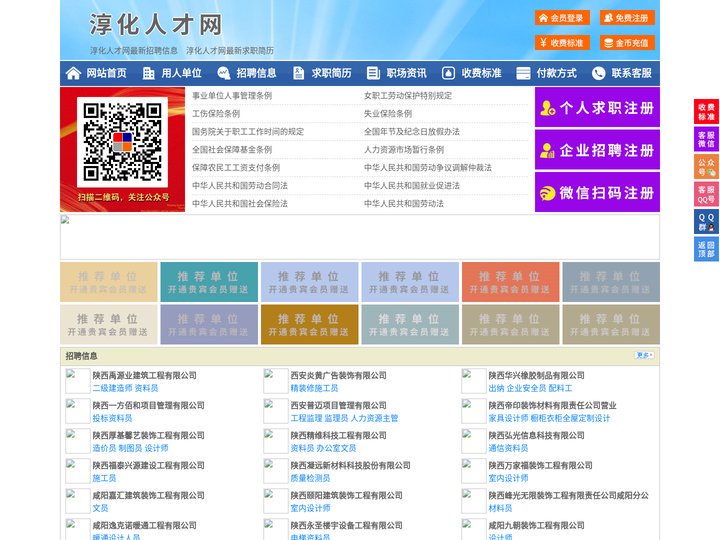The image size is (720, 540).
Task: Click 更多 in the 招聘信息 header
Action: coord(644,355)
